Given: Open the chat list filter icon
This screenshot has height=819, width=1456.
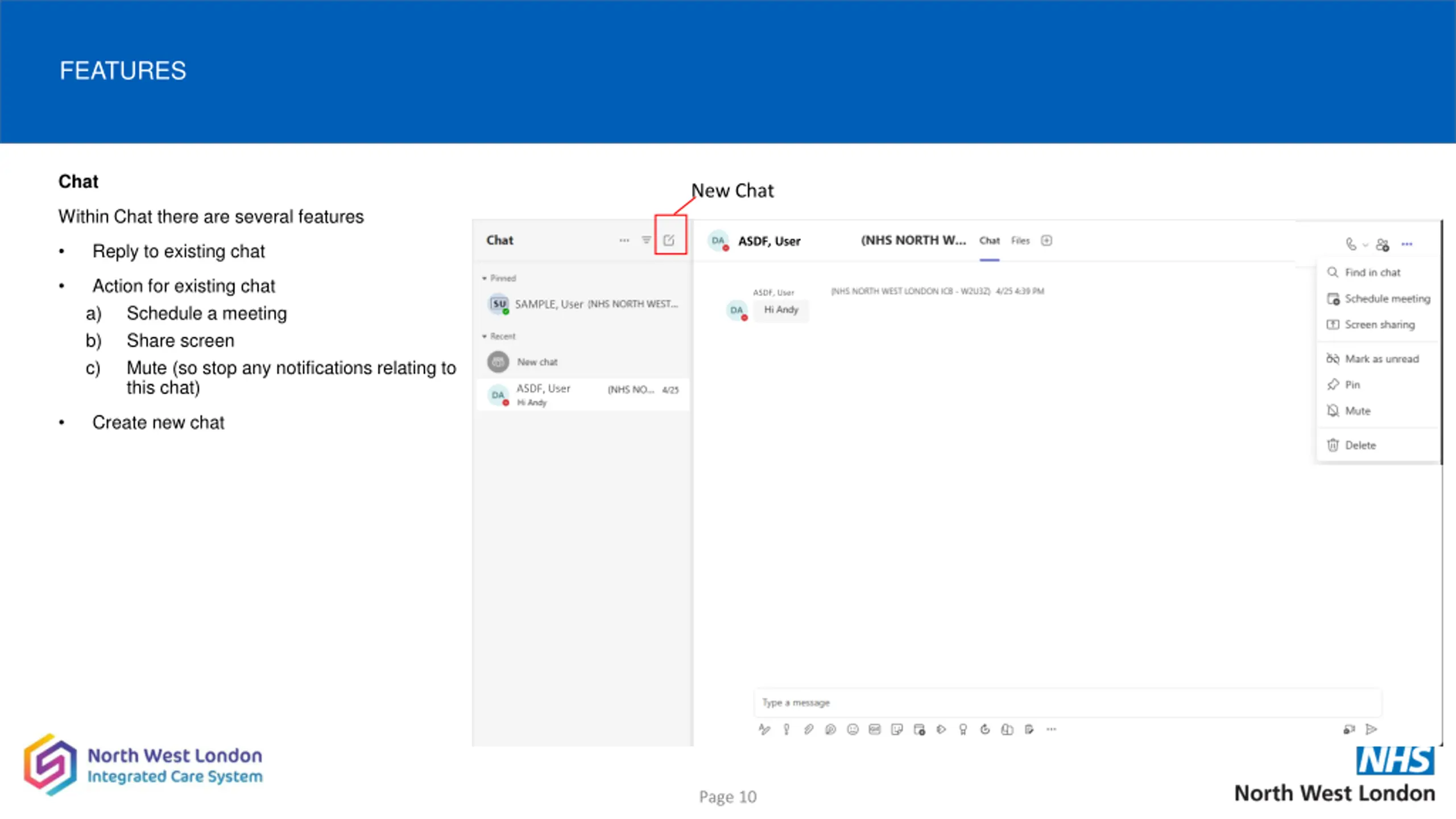Looking at the screenshot, I should pyautogui.click(x=646, y=240).
